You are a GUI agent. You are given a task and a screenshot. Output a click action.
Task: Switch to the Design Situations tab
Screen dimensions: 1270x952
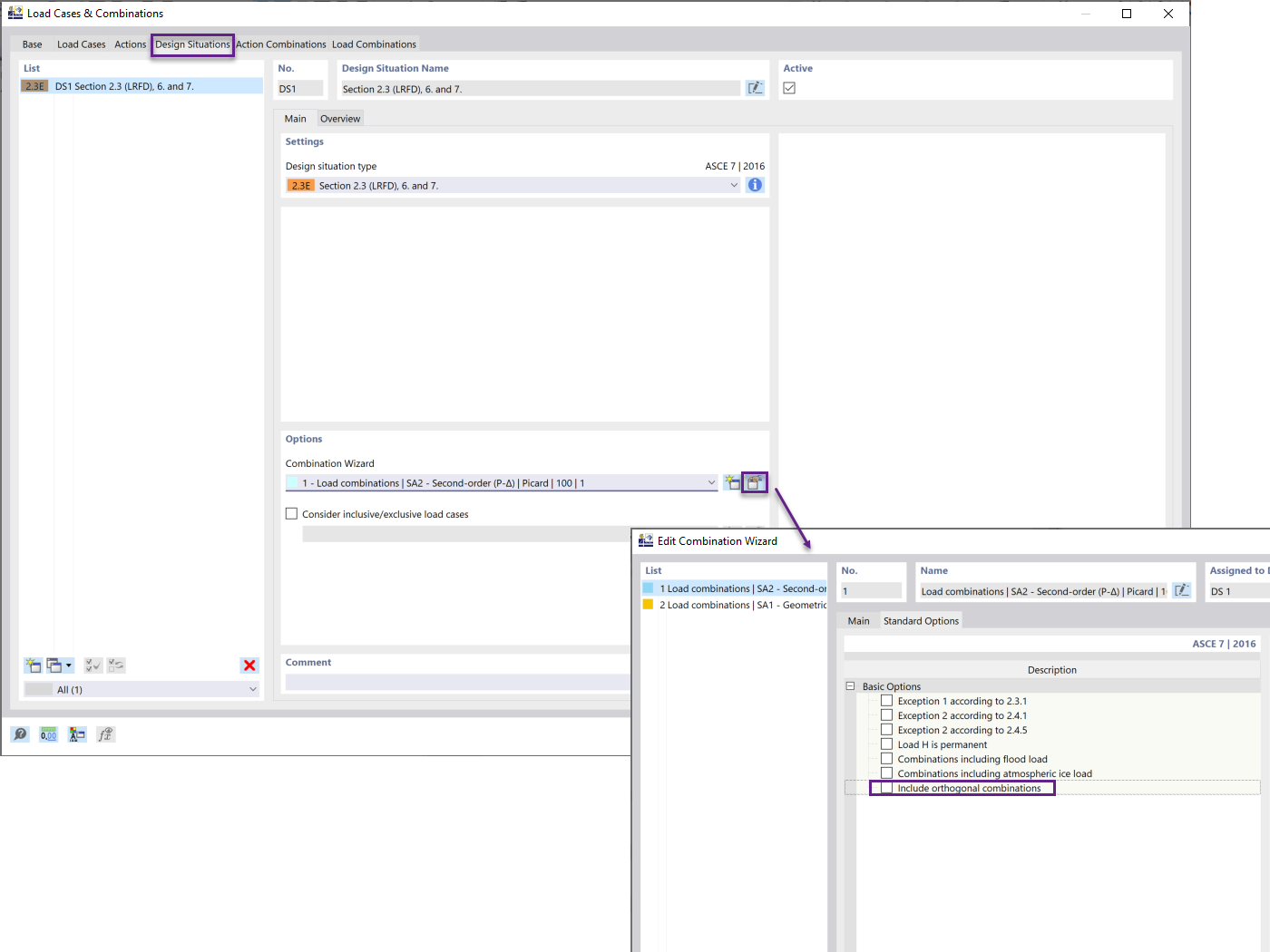tap(192, 44)
